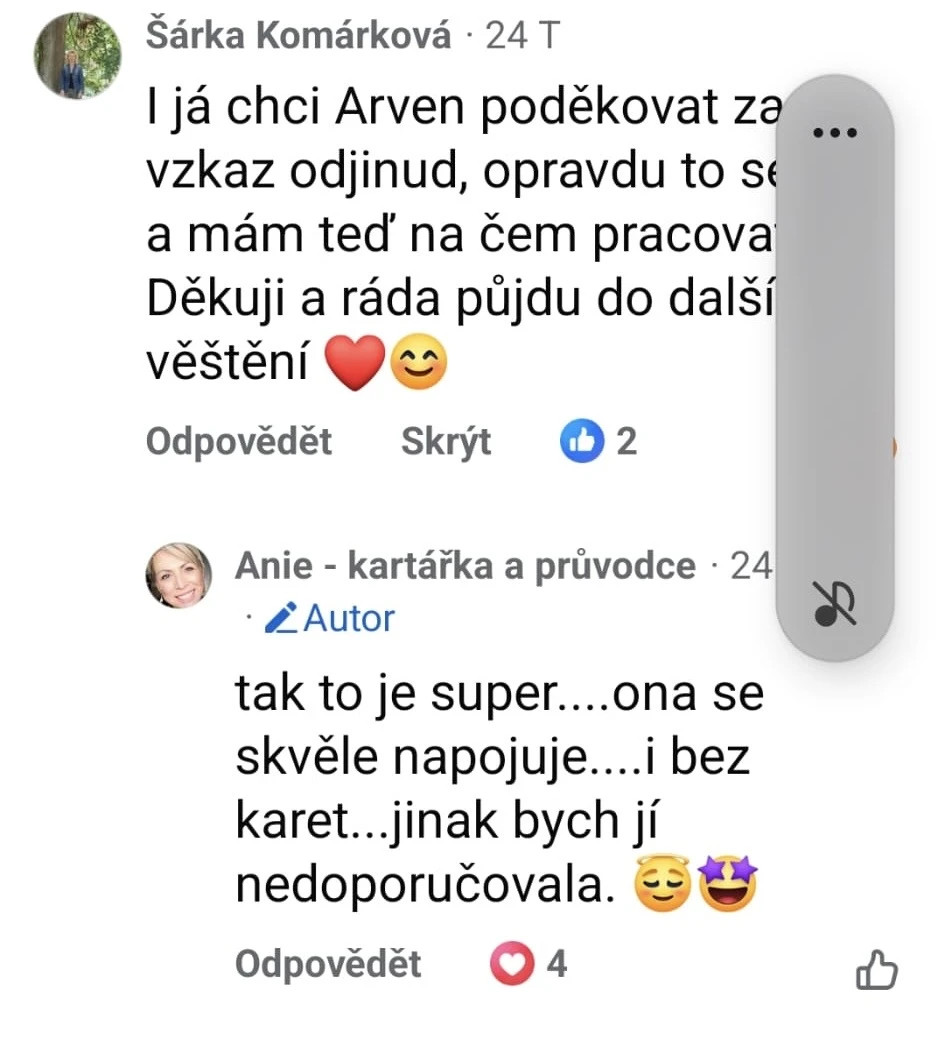Click the blue thumbs-up reaction icon
944x1043 pixels.
click(582, 441)
